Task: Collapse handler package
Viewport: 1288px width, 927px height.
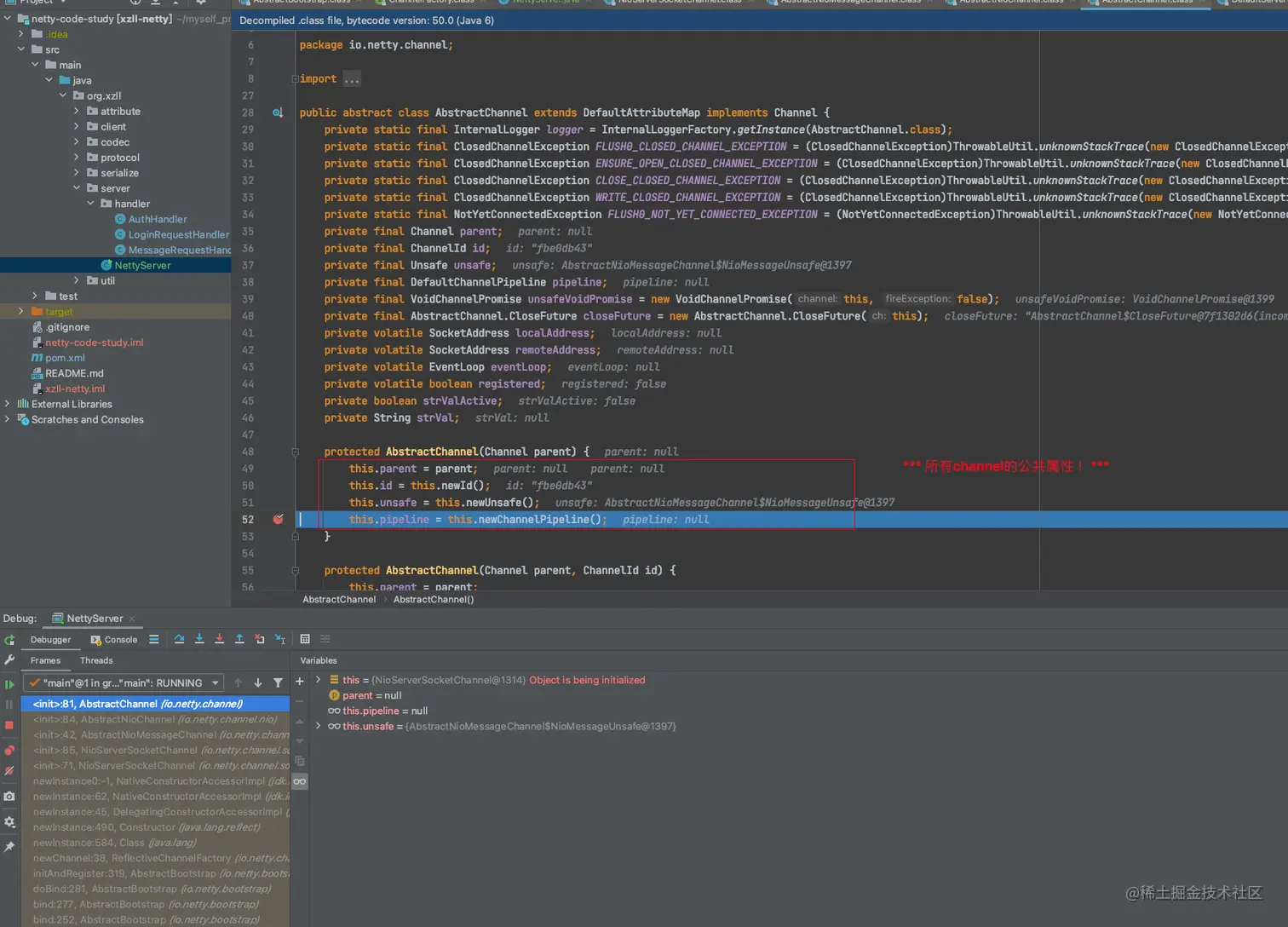Action: pos(90,204)
